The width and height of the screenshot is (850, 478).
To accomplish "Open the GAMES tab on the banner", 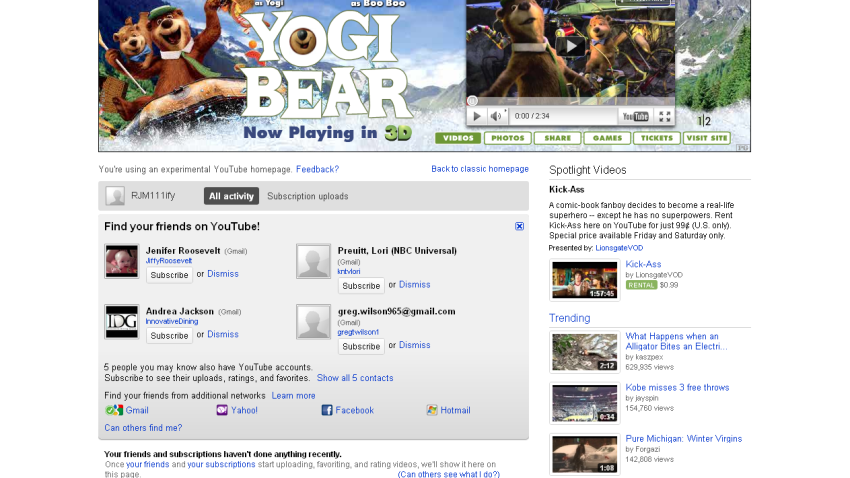I will click(x=607, y=138).
